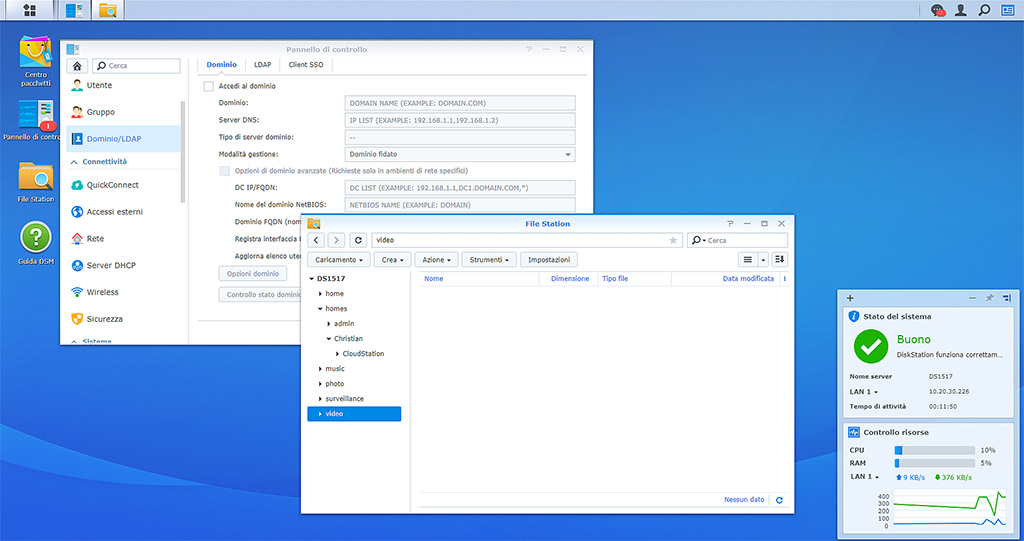Click the Opzioni dominio button
Screen dimensions: 1024x541
(252, 273)
